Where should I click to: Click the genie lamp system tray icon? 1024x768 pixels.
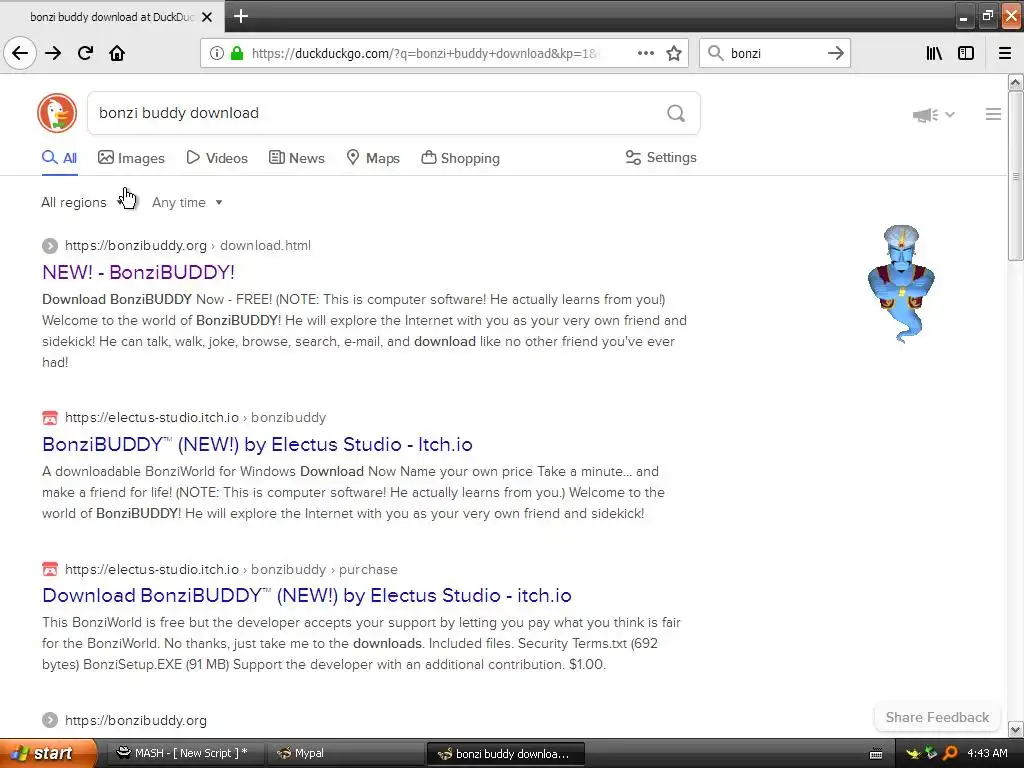913,754
